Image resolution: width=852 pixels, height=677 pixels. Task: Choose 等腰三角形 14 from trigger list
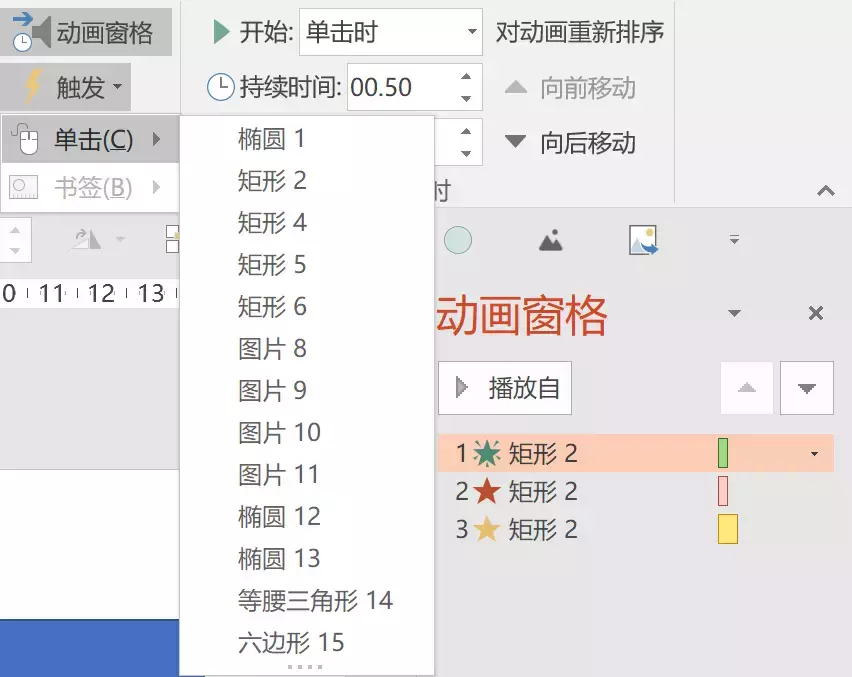[315, 600]
